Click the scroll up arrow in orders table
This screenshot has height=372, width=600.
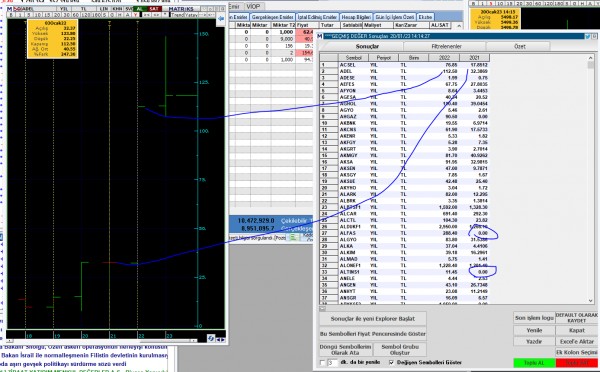pyautogui.click(x=459, y=26)
